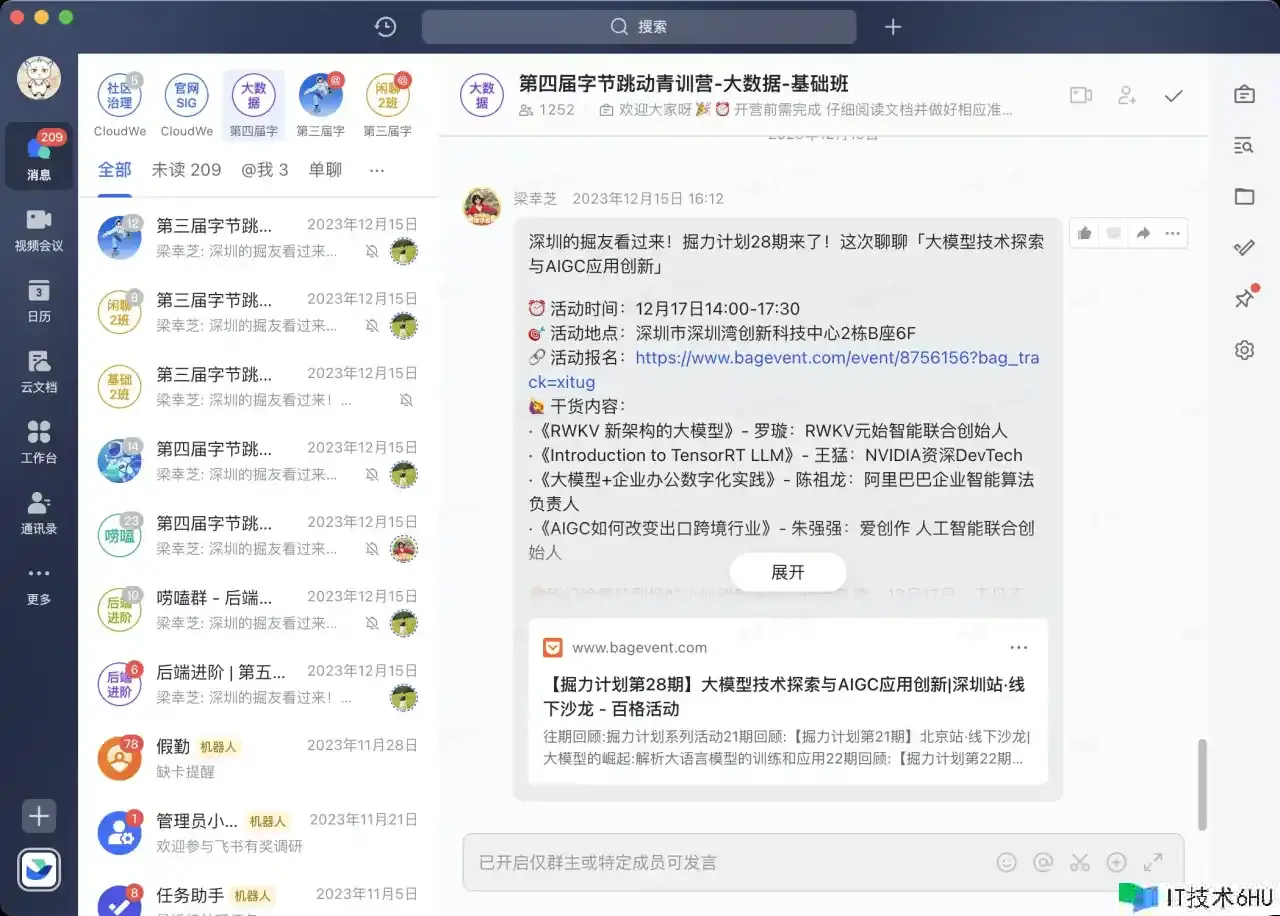This screenshot has width=1280, height=916.
Task: Open the history clock icon beside search
Action: 385,27
